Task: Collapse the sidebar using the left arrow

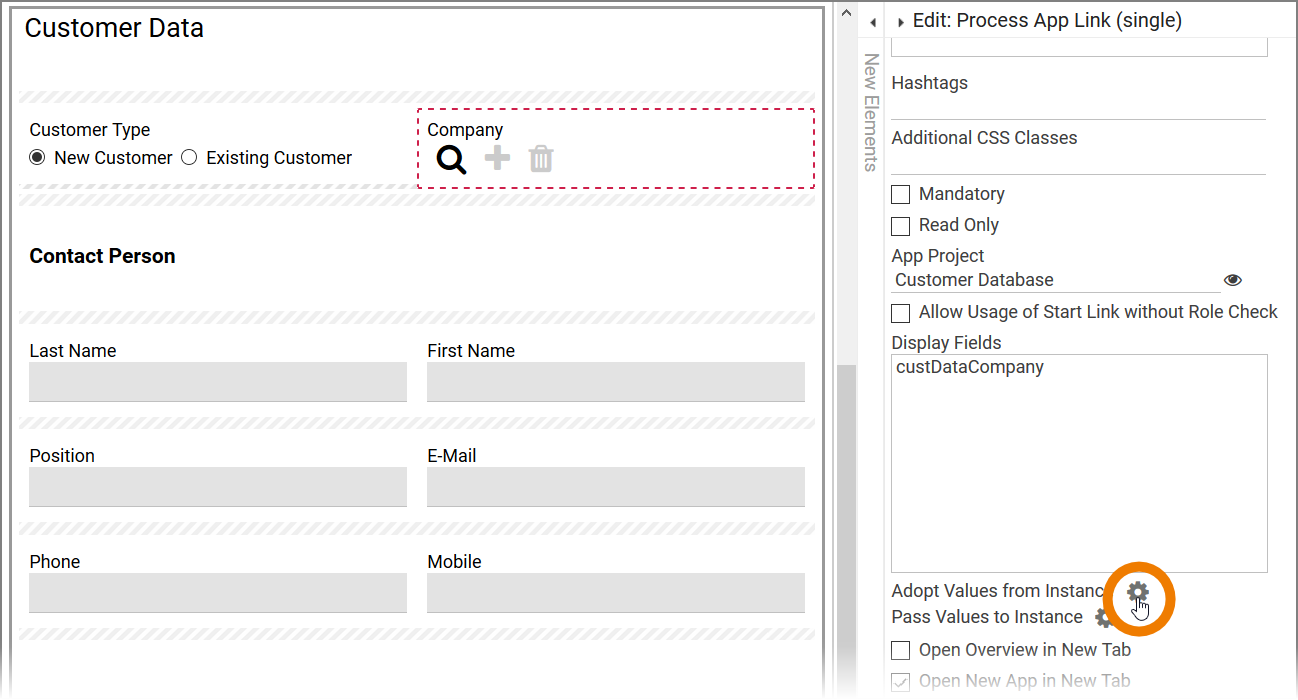Action: tap(872, 22)
